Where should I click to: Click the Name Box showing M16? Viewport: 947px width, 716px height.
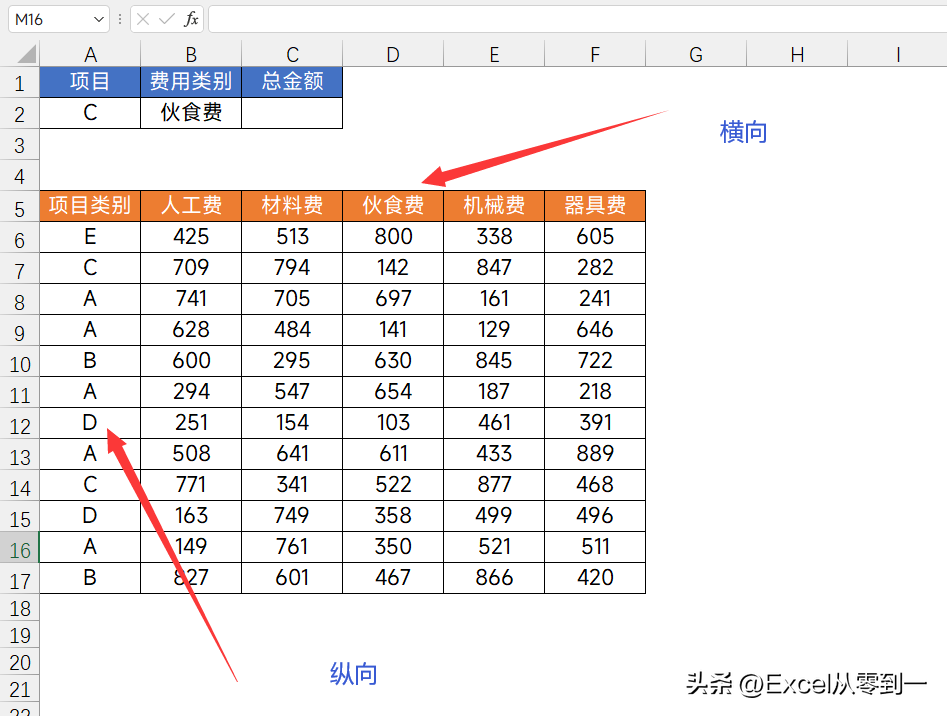click(x=59, y=19)
